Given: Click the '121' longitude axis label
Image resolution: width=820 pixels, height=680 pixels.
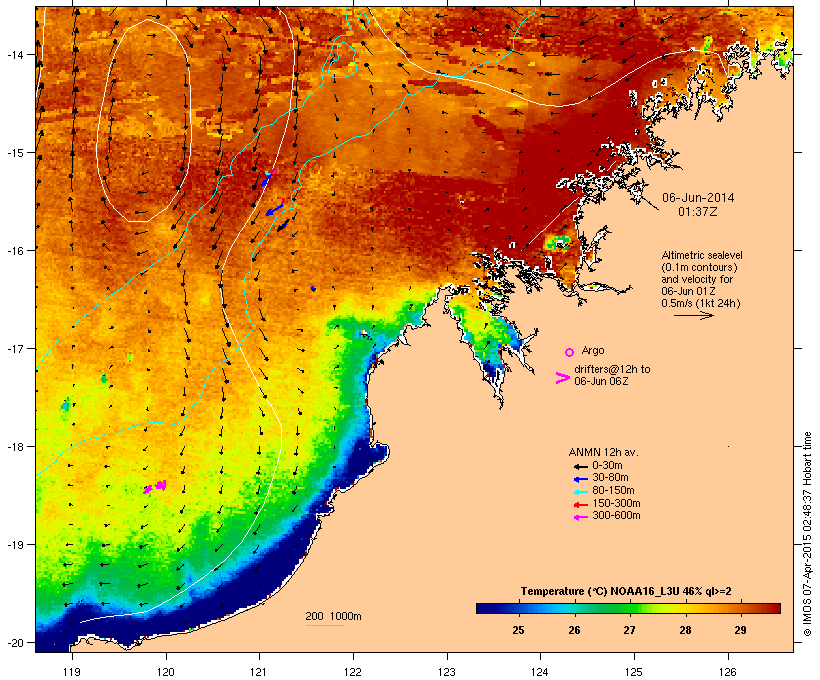Looking at the screenshot, I should coord(259,672).
